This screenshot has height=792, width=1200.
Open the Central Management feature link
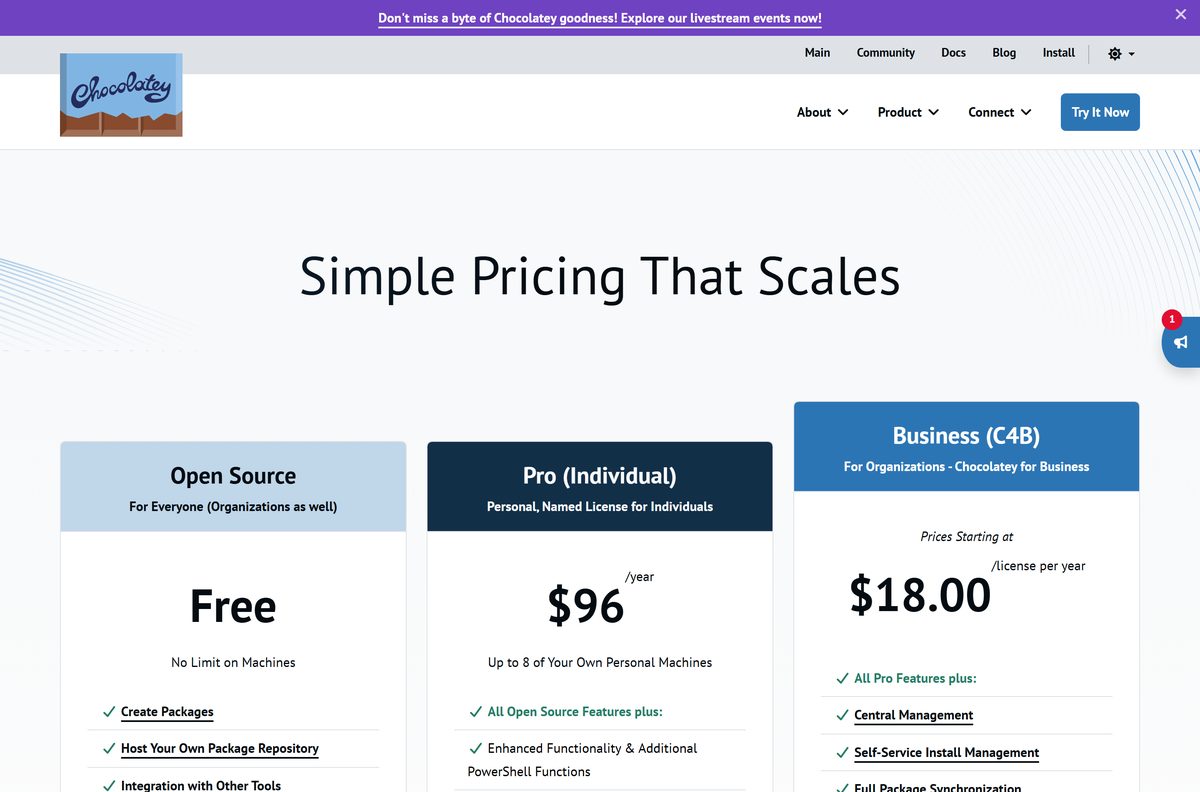pyautogui.click(x=914, y=715)
